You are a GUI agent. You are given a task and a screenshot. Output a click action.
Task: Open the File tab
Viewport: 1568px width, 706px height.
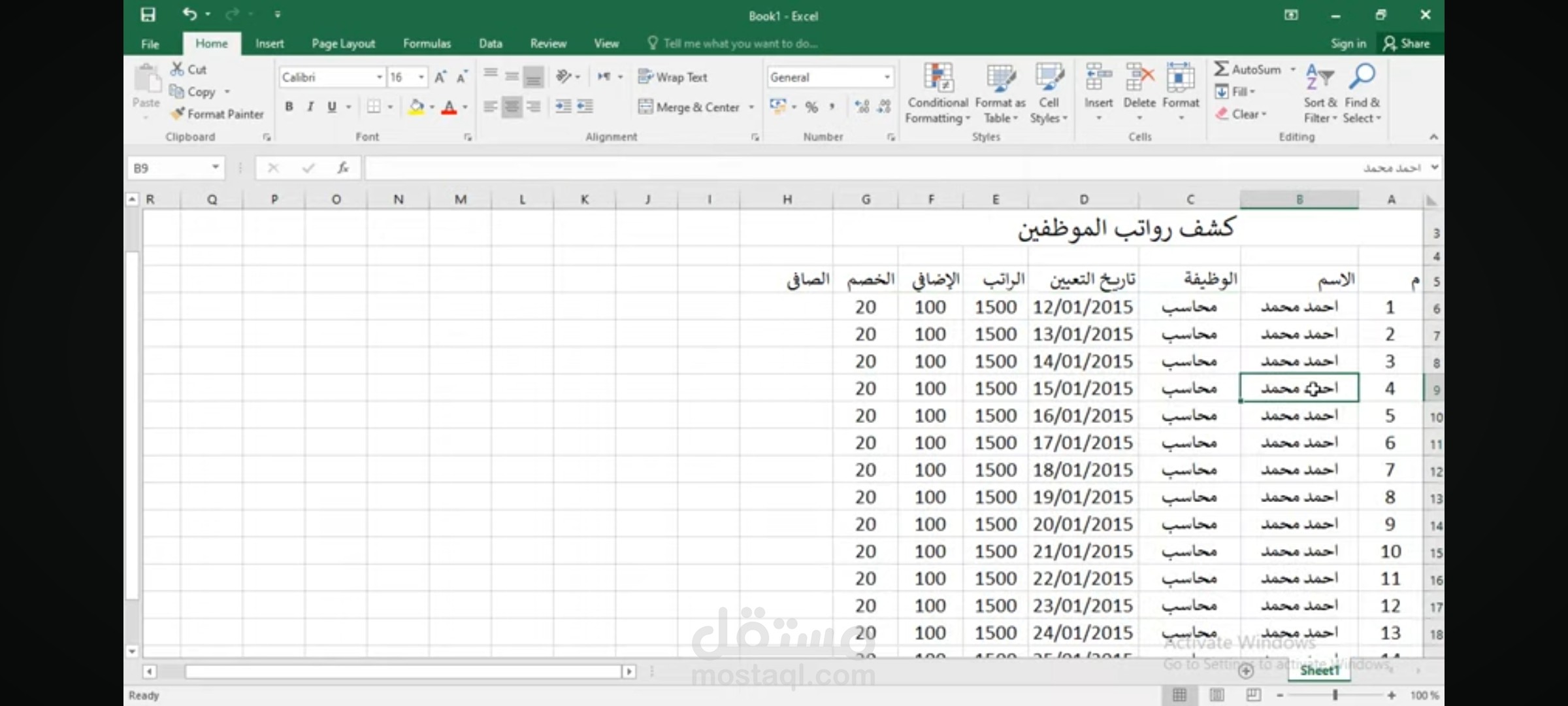coord(150,44)
